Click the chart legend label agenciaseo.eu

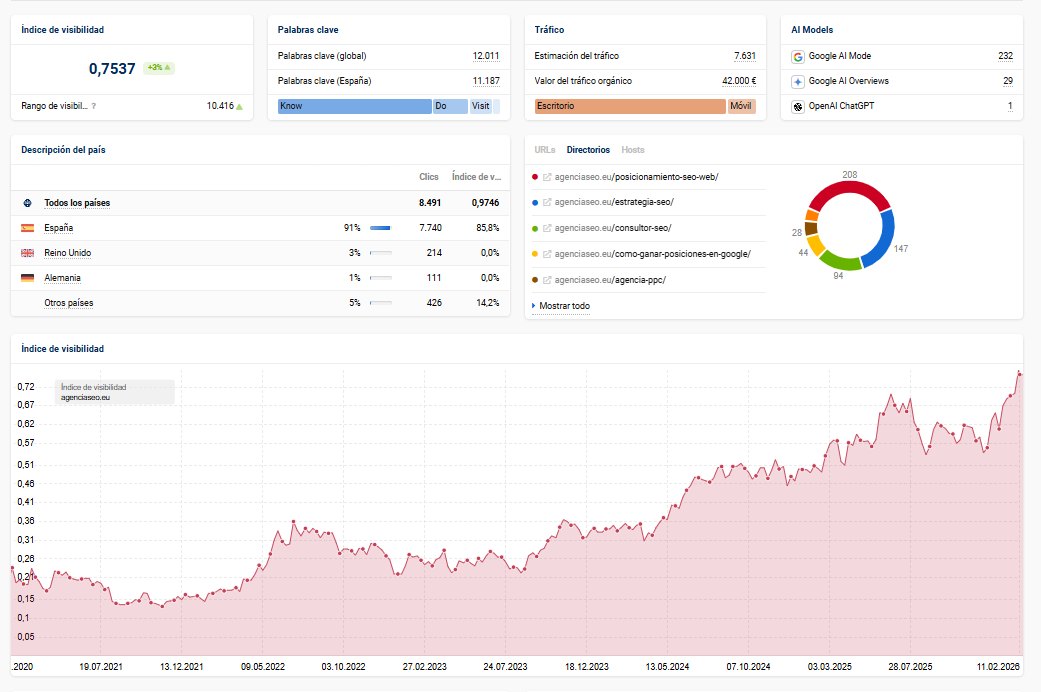point(85,397)
